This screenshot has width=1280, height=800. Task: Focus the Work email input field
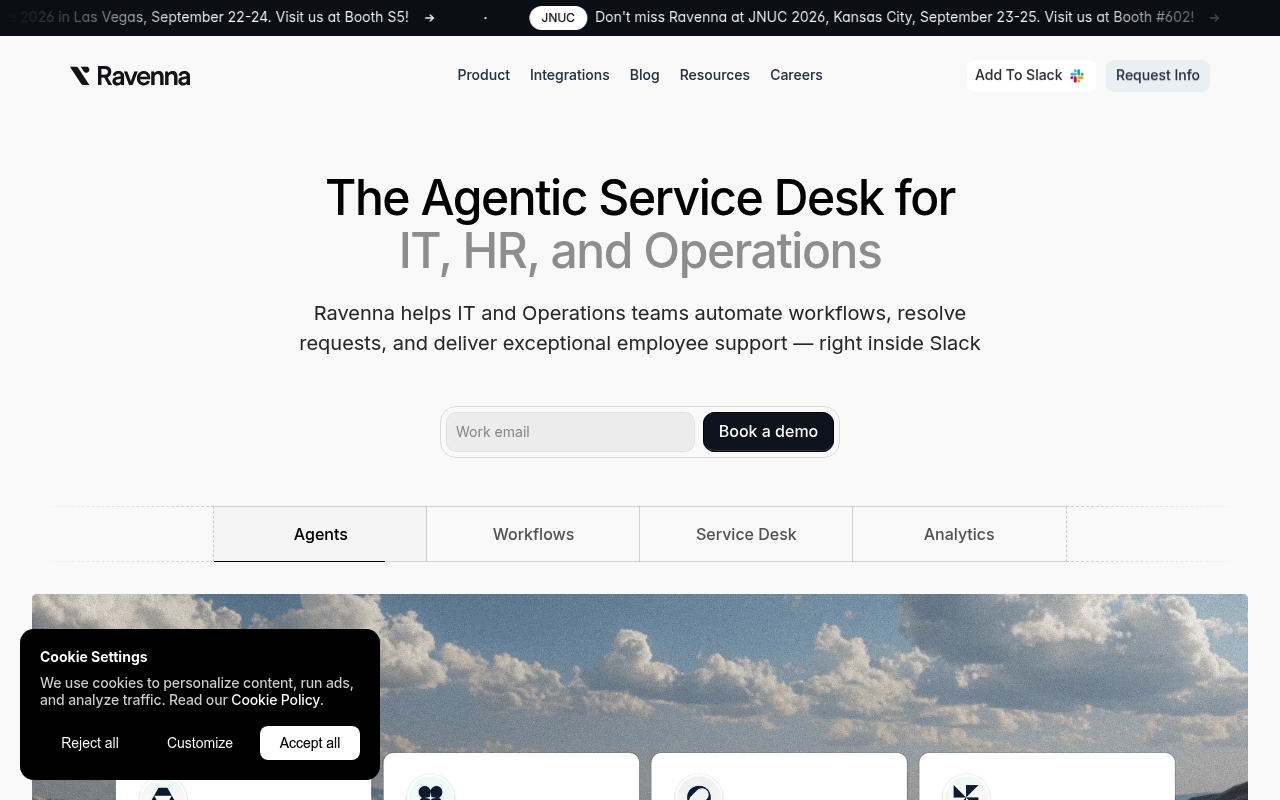(x=570, y=432)
